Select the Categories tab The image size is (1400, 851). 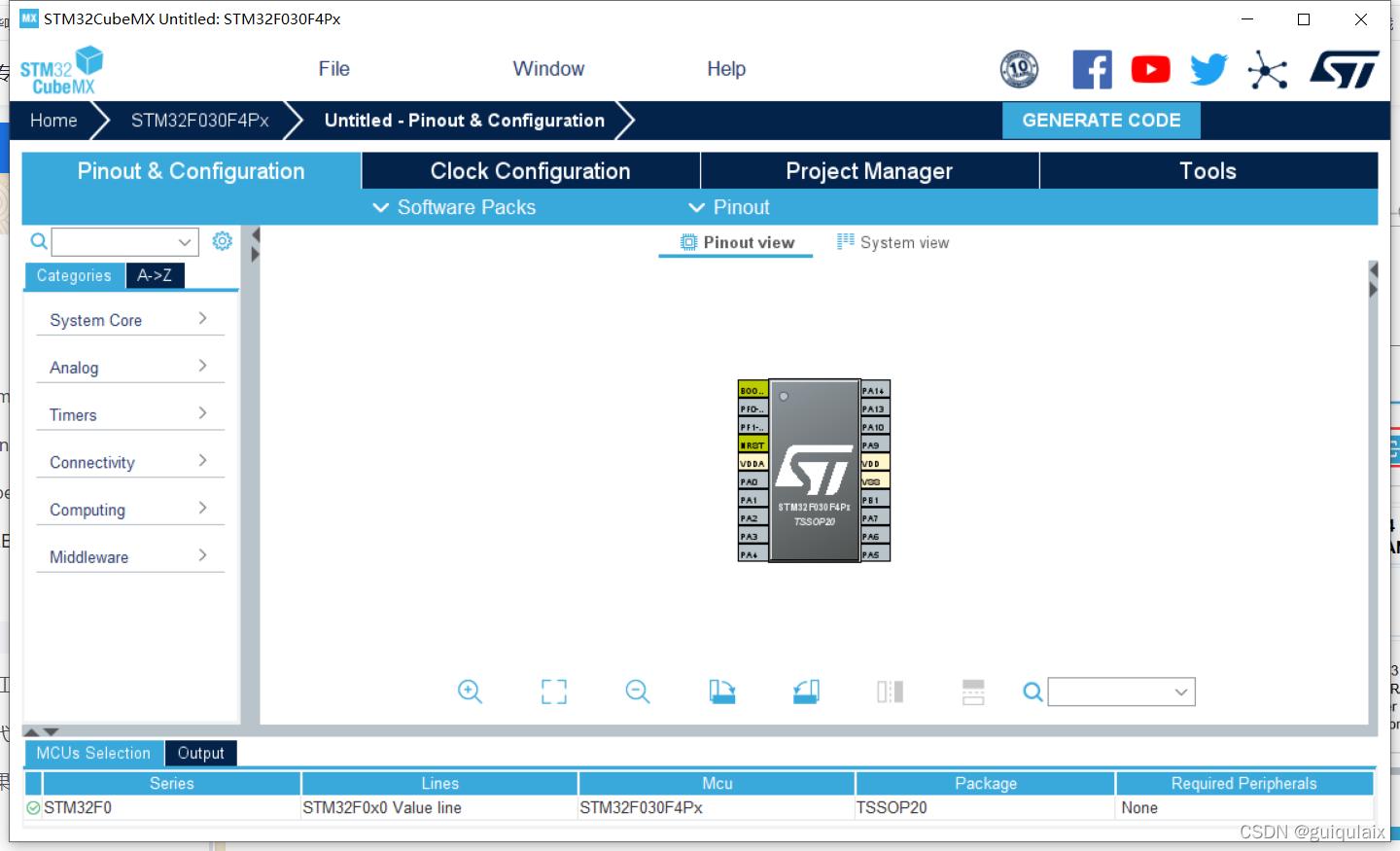click(74, 275)
